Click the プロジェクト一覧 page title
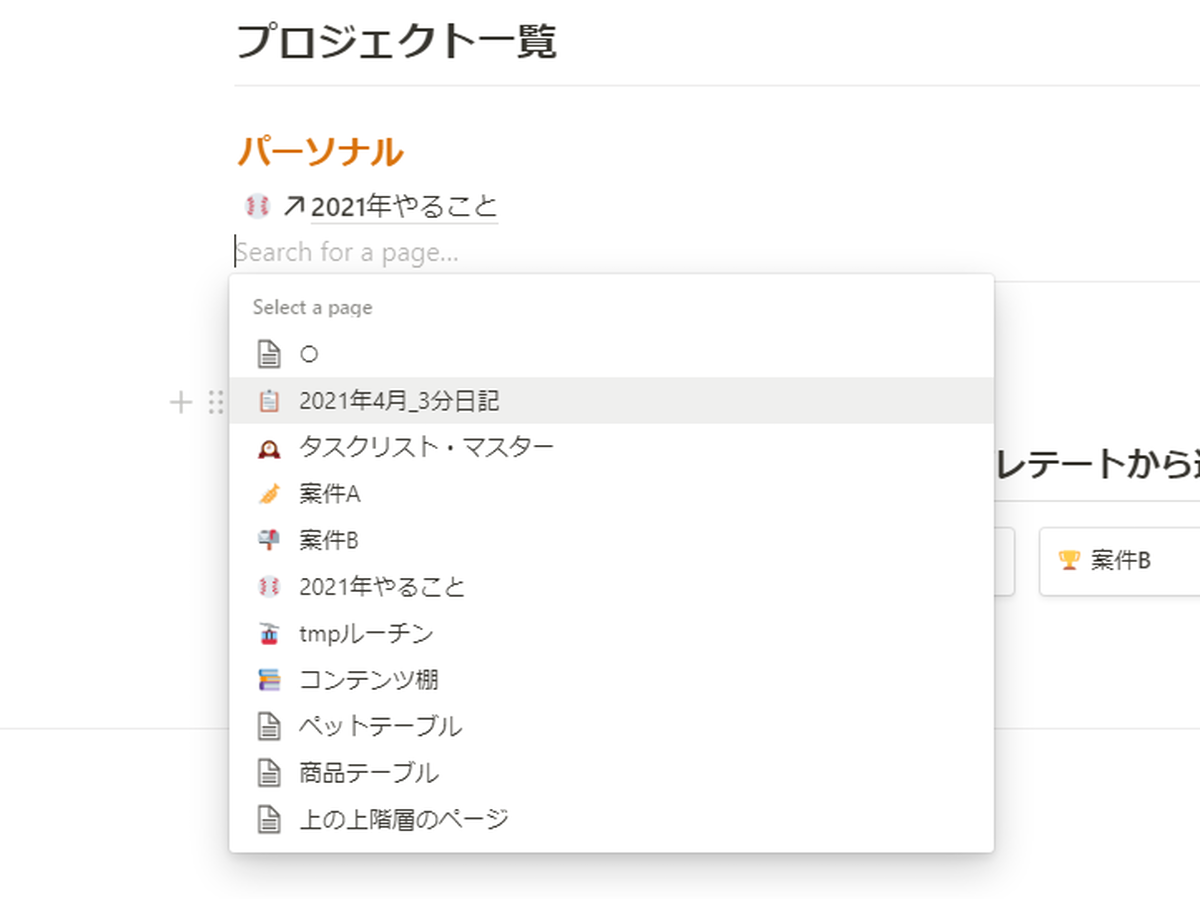 (x=396, y=42)
